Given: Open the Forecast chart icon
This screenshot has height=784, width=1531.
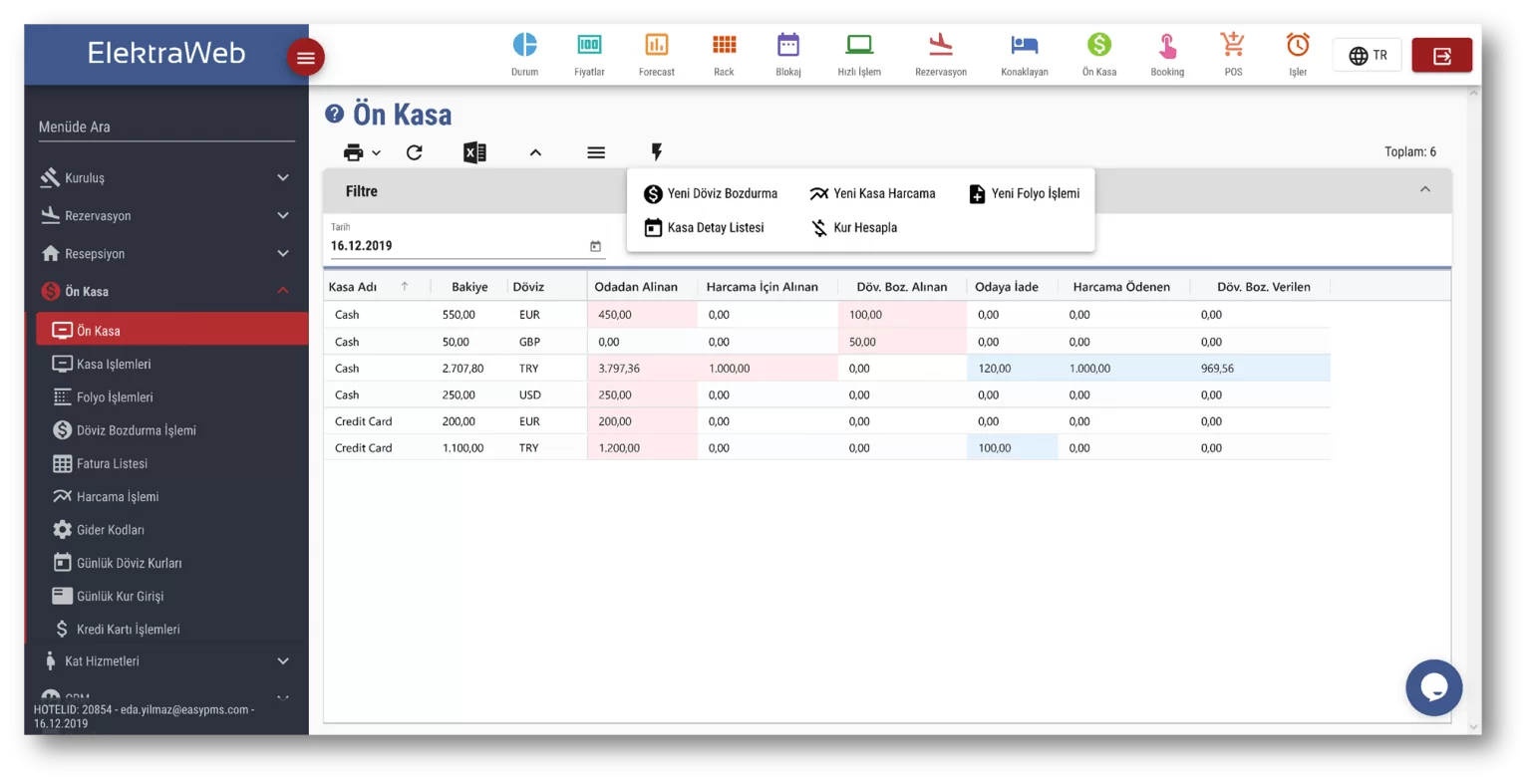Looking at the screenshot, I should click(x=656, y=45).
